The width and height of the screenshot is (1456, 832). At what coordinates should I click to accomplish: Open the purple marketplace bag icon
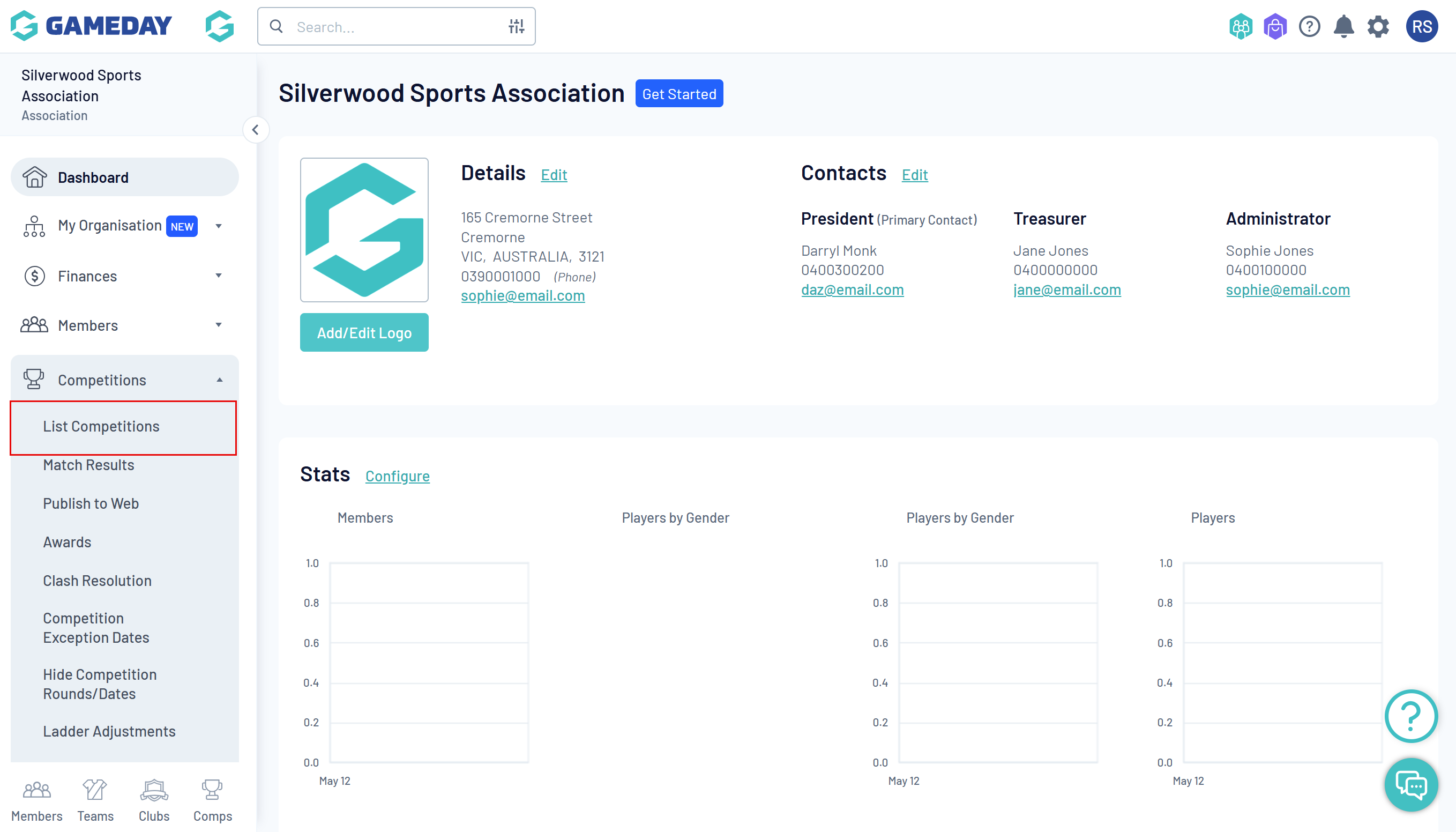pos(1274,26)
